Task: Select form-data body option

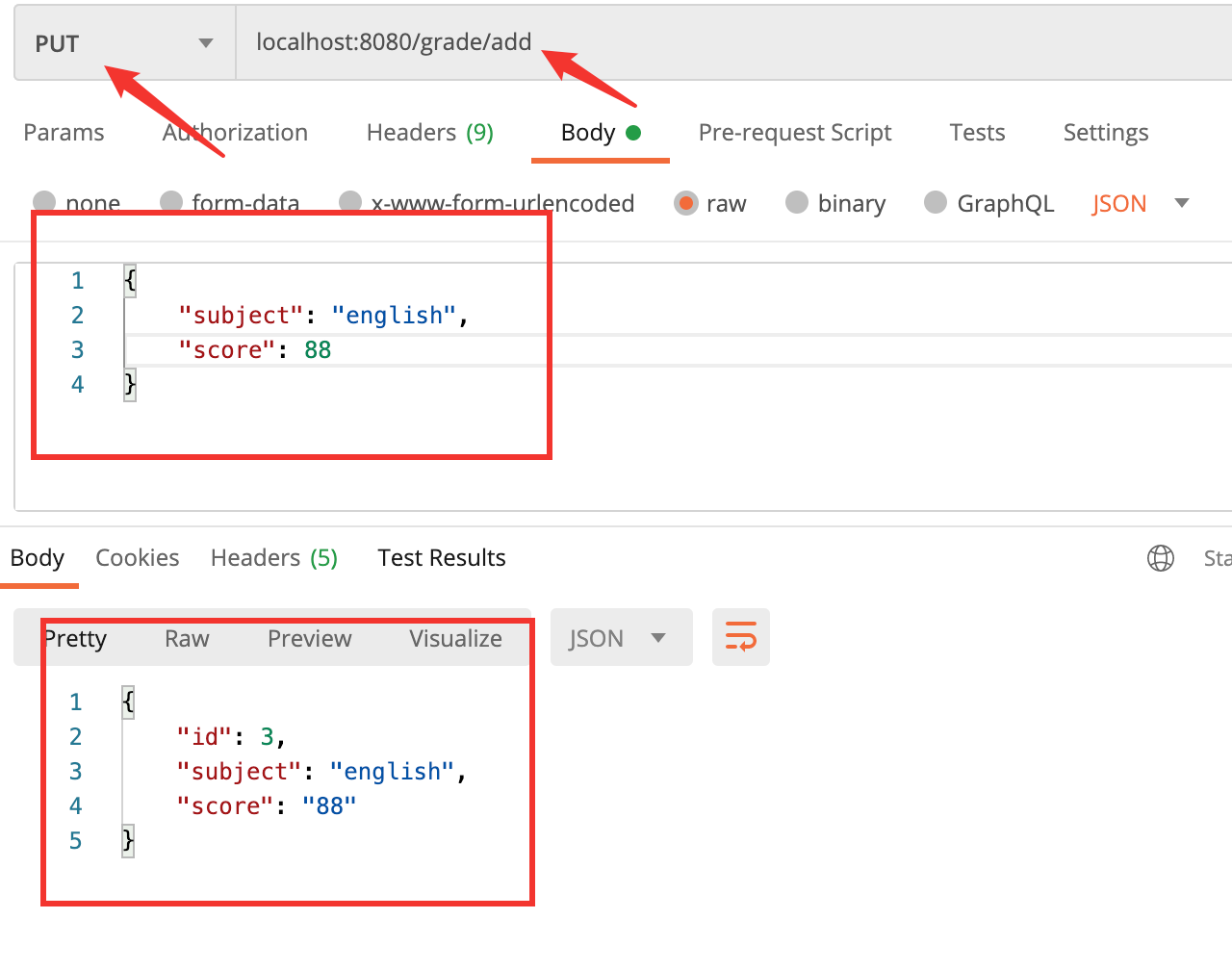Action: pos(171,202)
